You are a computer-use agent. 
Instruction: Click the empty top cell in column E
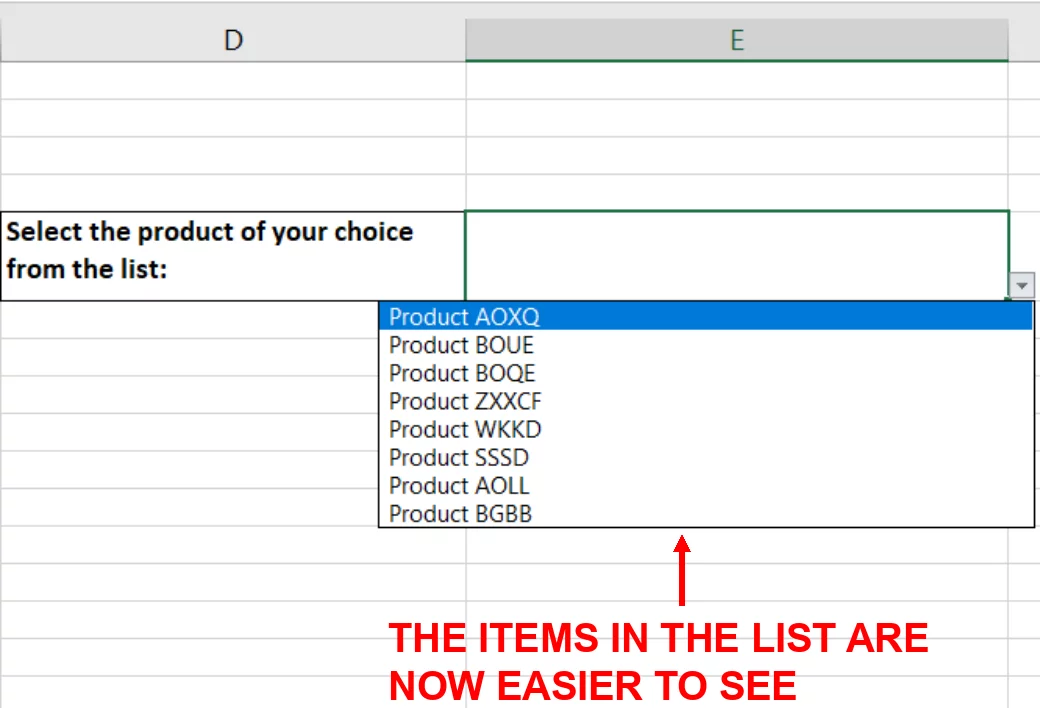[737, 80]
